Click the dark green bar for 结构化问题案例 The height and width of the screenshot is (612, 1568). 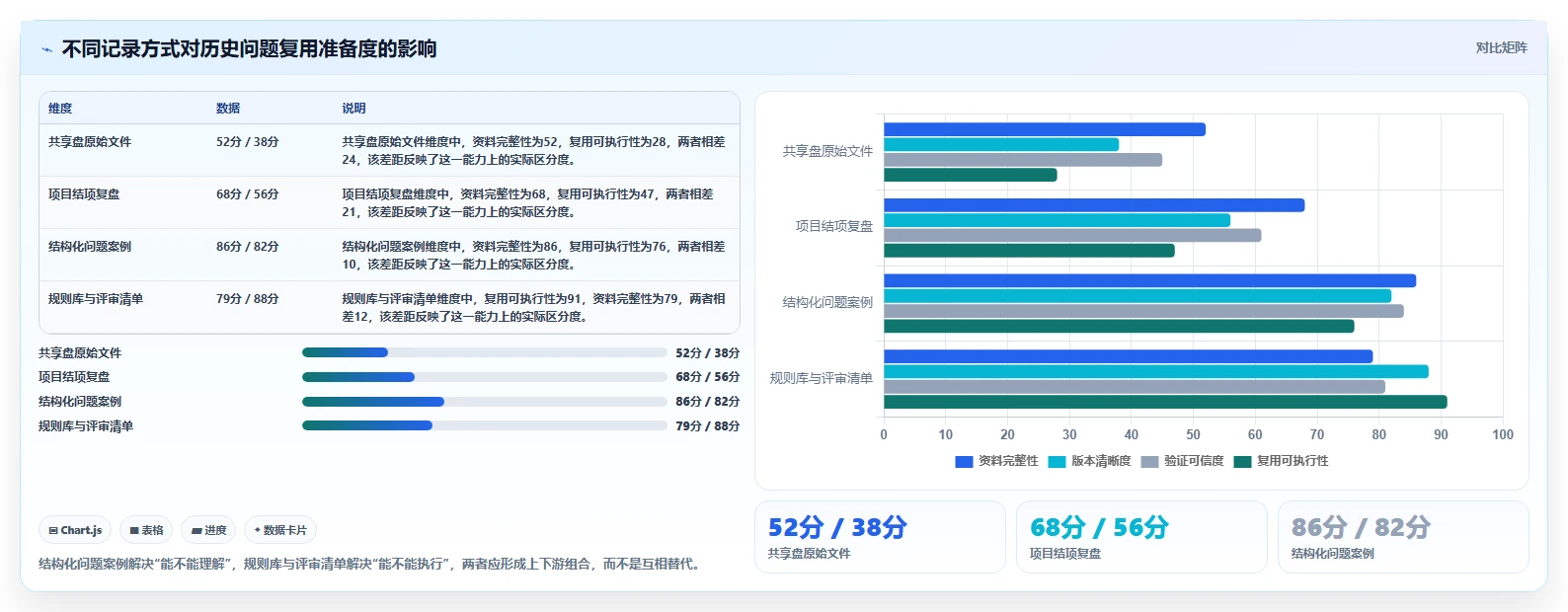pos(1119,326)
